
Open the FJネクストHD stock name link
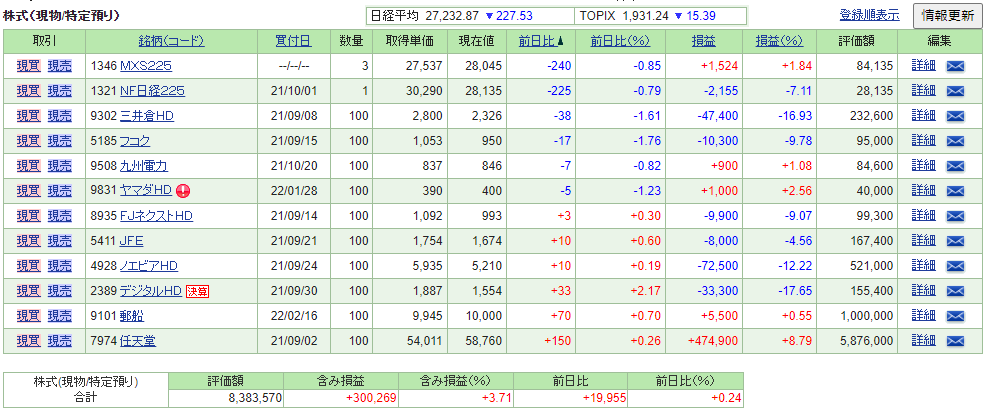pyautogui.click(x=156, y=216)
